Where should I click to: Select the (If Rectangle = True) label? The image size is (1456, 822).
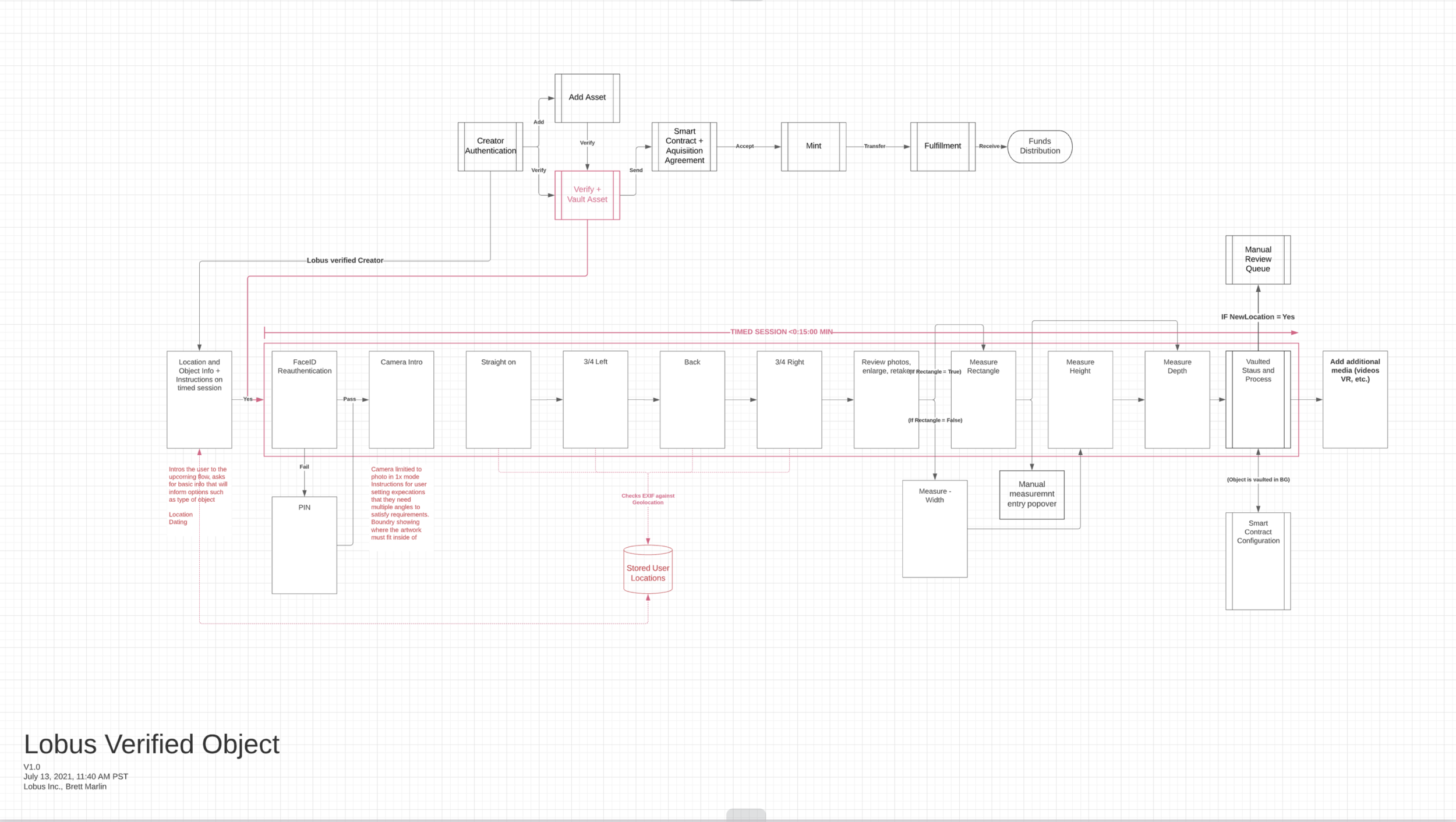[x=935, y=371]
